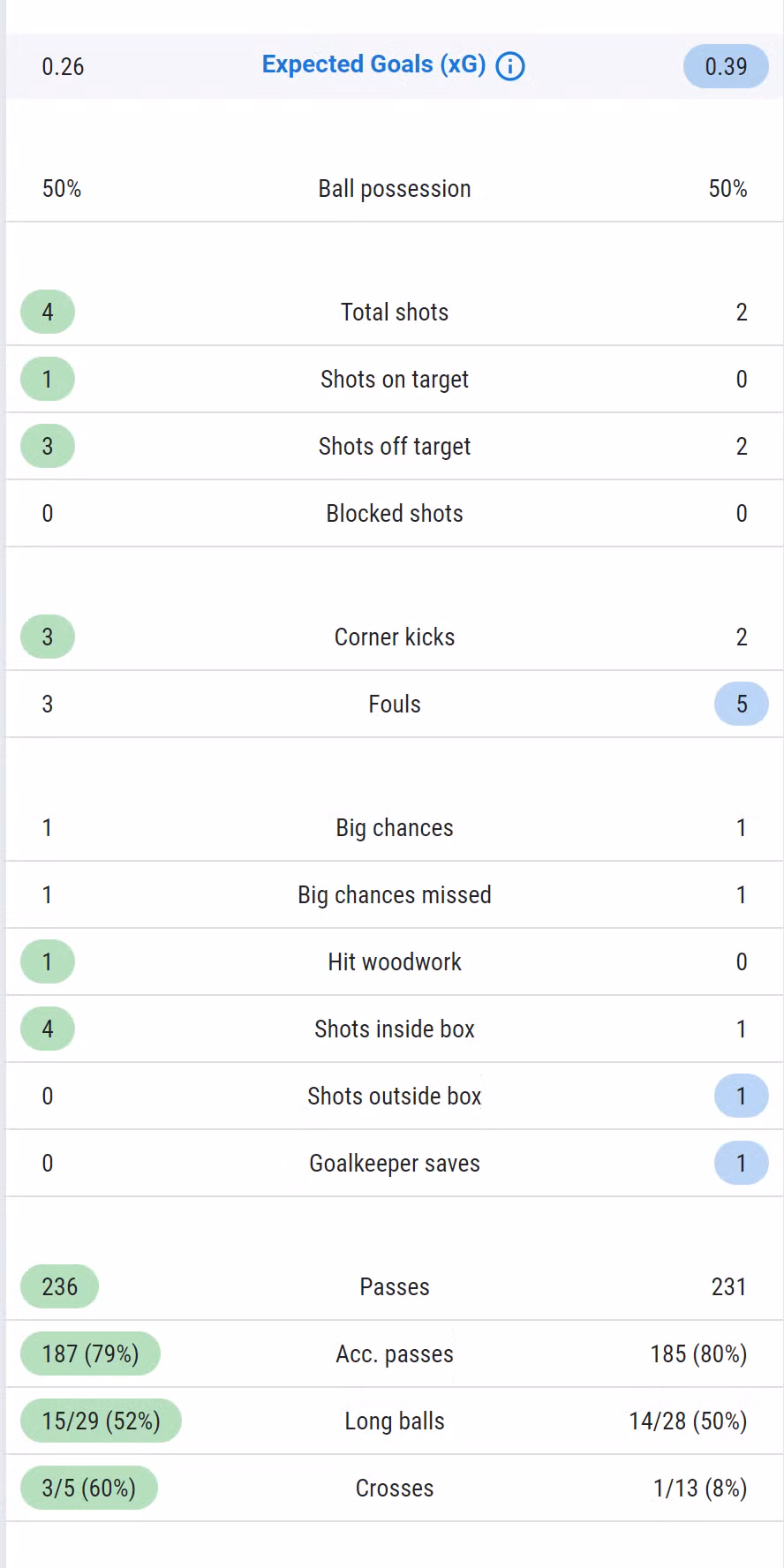
Task: Click the 1/13 (8%) crosses value
Action: click(699, 1489)
